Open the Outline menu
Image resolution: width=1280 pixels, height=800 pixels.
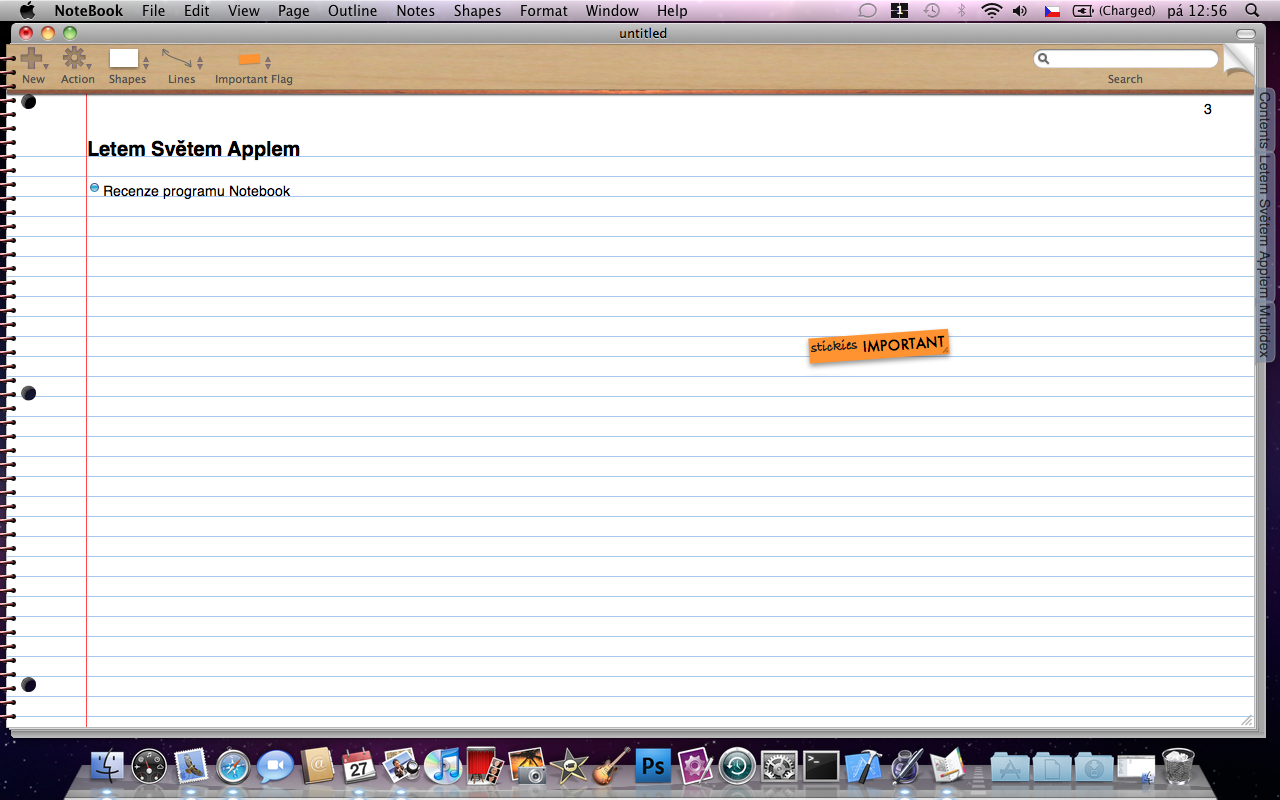tap(353, 11)
